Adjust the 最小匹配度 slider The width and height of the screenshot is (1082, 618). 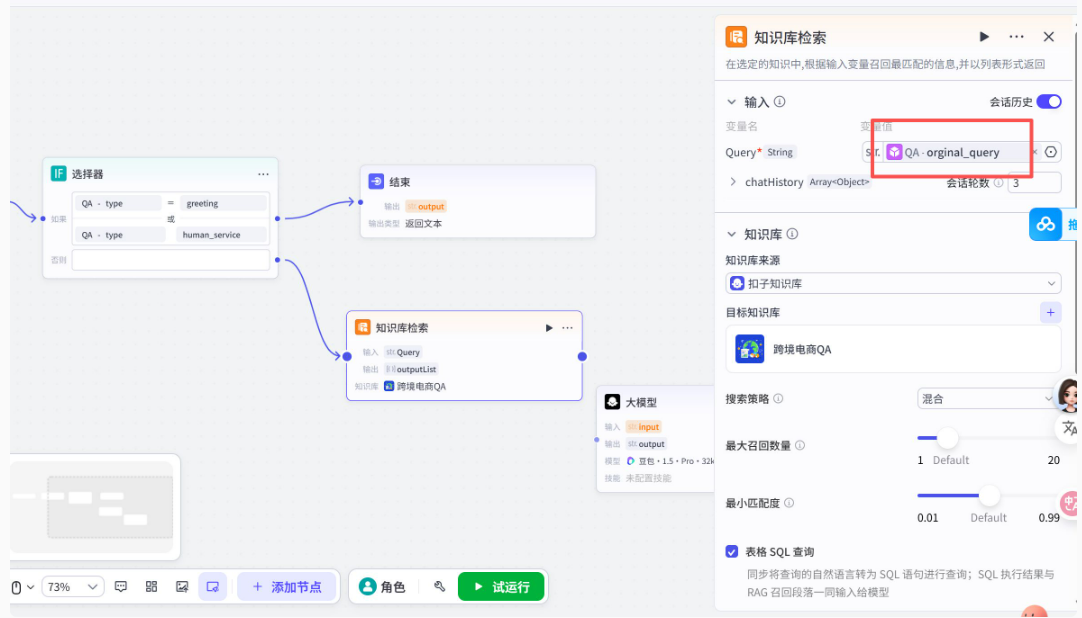point(990,495)
